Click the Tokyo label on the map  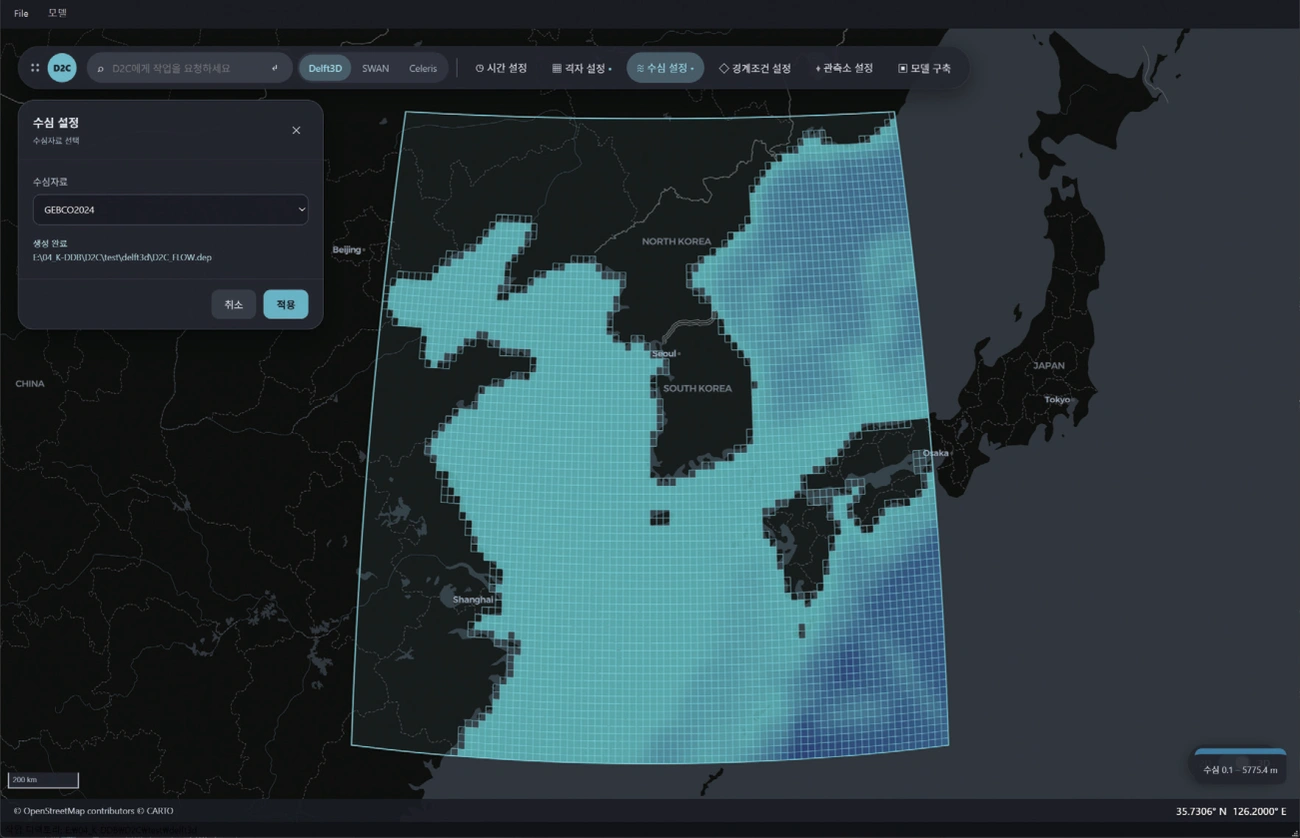[x=1057, y=399]
